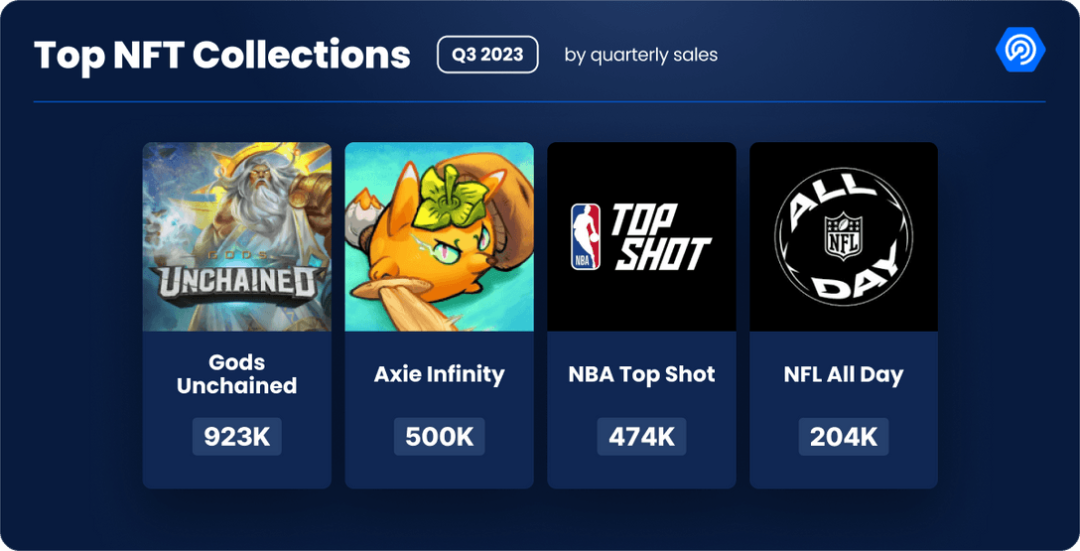This screenshot has width=1080, height=551.
Task: Click the blue hexagon logo icon
Action: point(1020,50)
